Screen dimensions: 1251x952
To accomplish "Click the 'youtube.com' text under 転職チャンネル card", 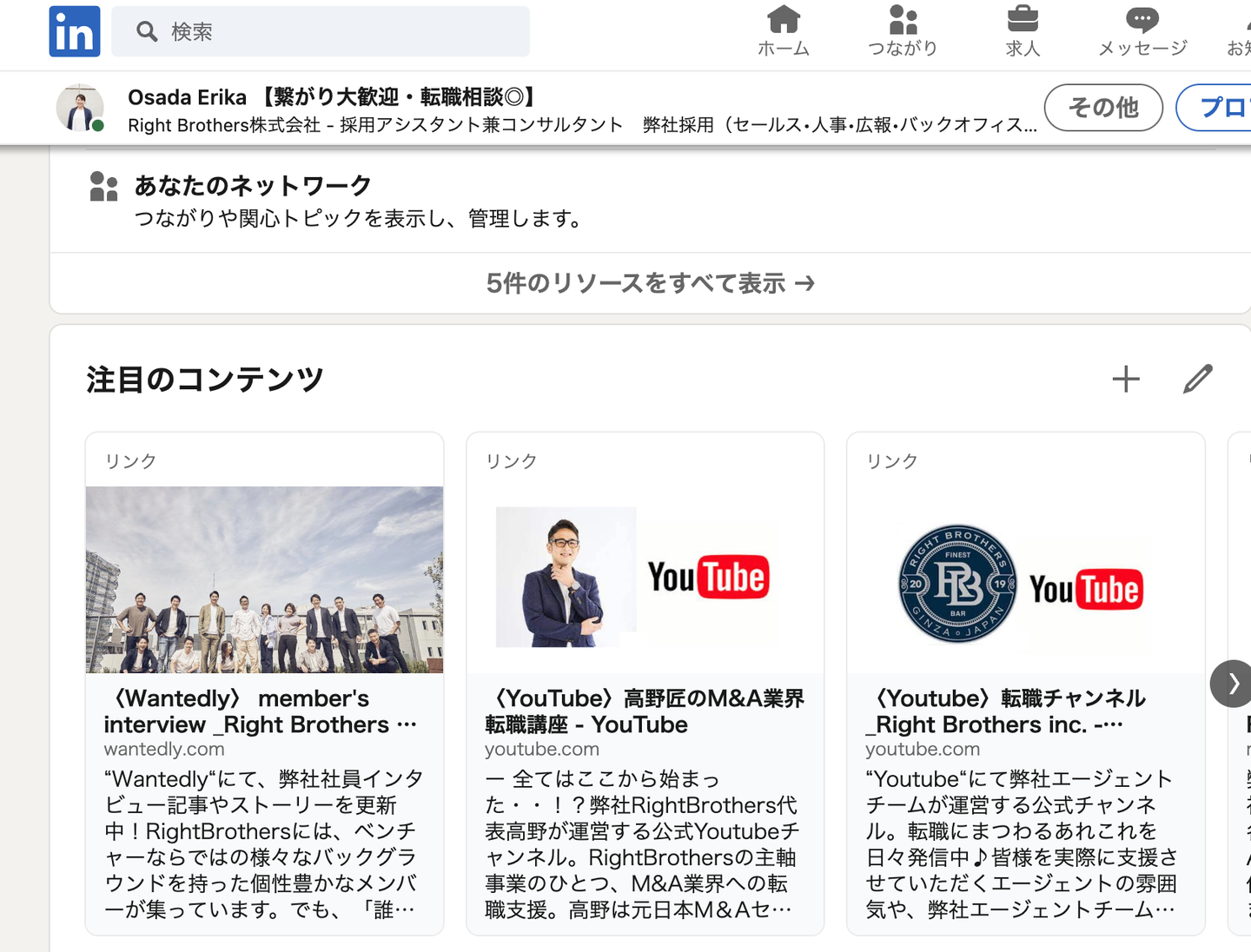I will tap(923, 749).
